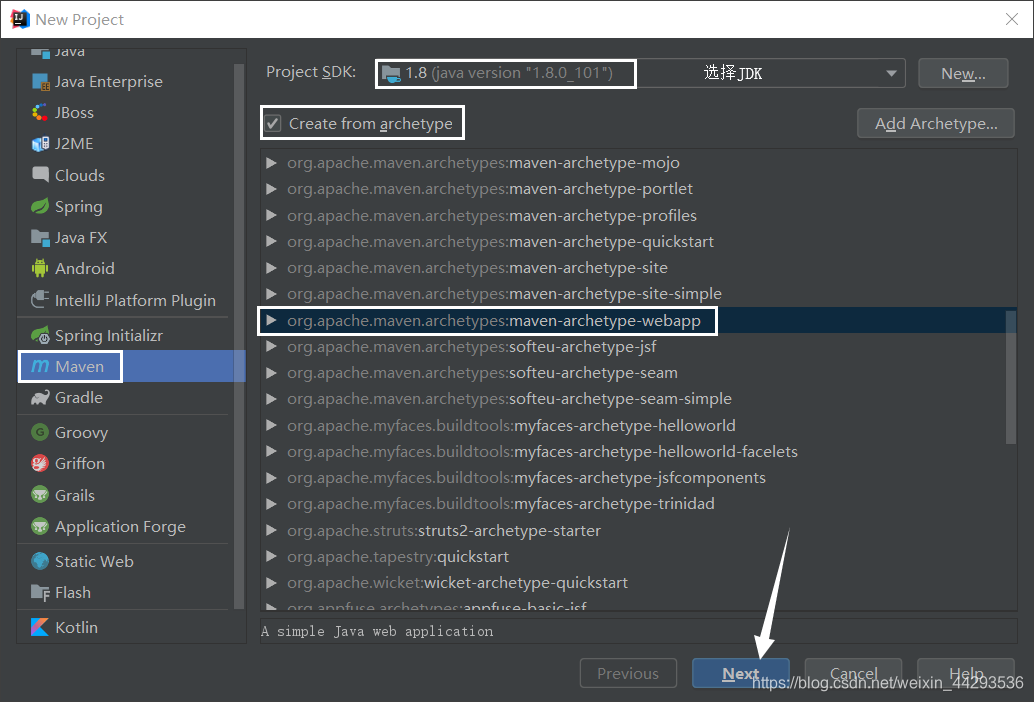This screenshot has width=1034, height=702.
Task: Expand the softeu-archetype-jsf node
Action: click(271, 346)
